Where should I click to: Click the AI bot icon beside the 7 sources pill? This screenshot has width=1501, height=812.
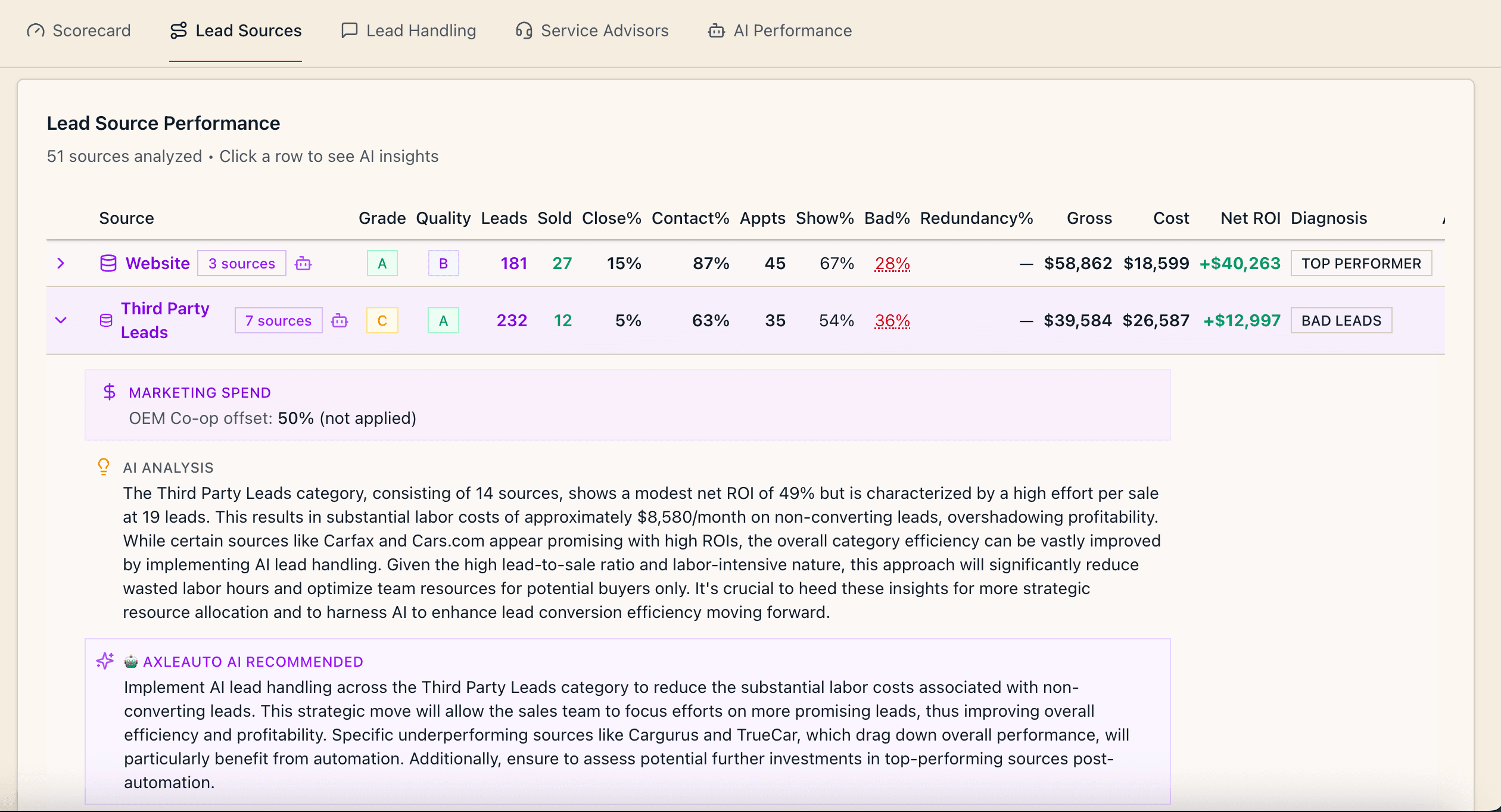tap(340, 320)
